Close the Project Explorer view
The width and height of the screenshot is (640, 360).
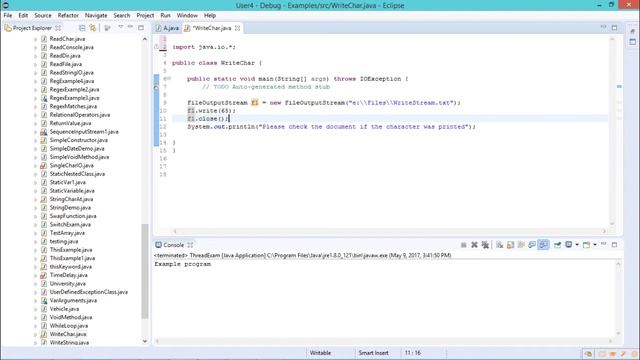point(58,28)
